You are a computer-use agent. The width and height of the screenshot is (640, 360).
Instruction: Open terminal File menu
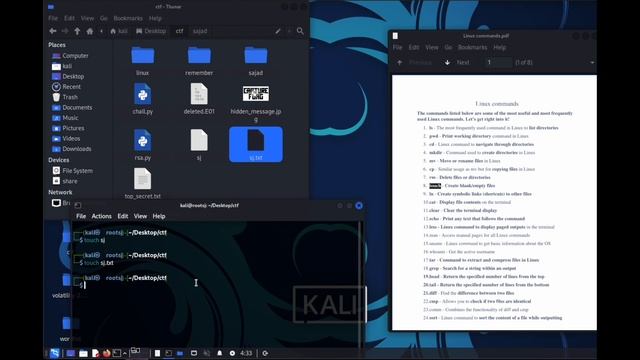point(81,216)
